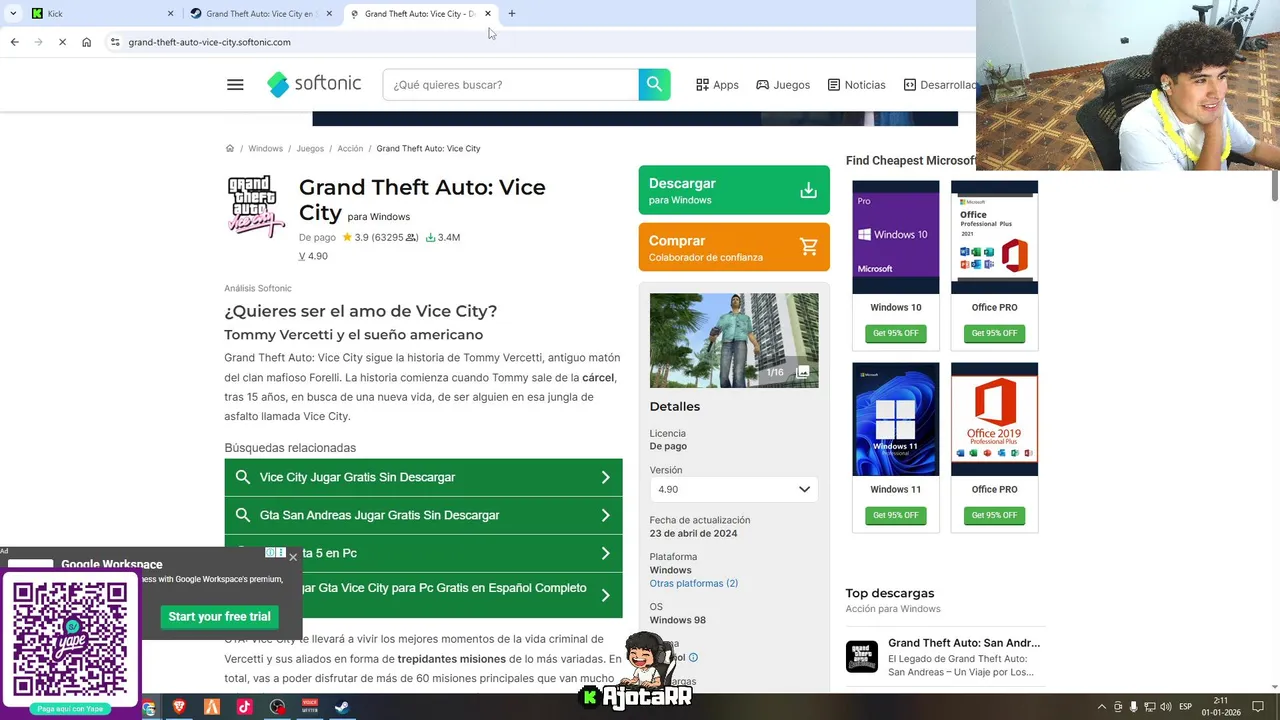Click 'Get 95% OFF' under Windows 11

pyautogui.click(x=896, y=515)
